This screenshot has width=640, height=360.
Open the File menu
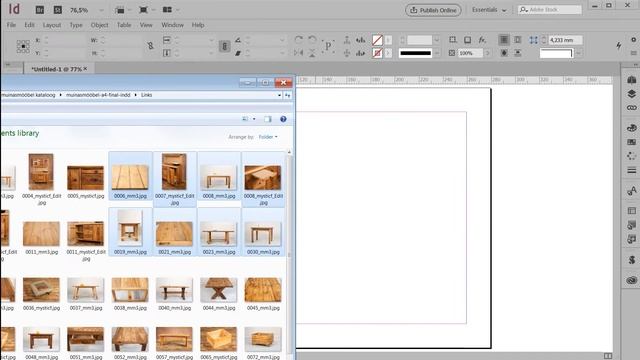(11, 25)
